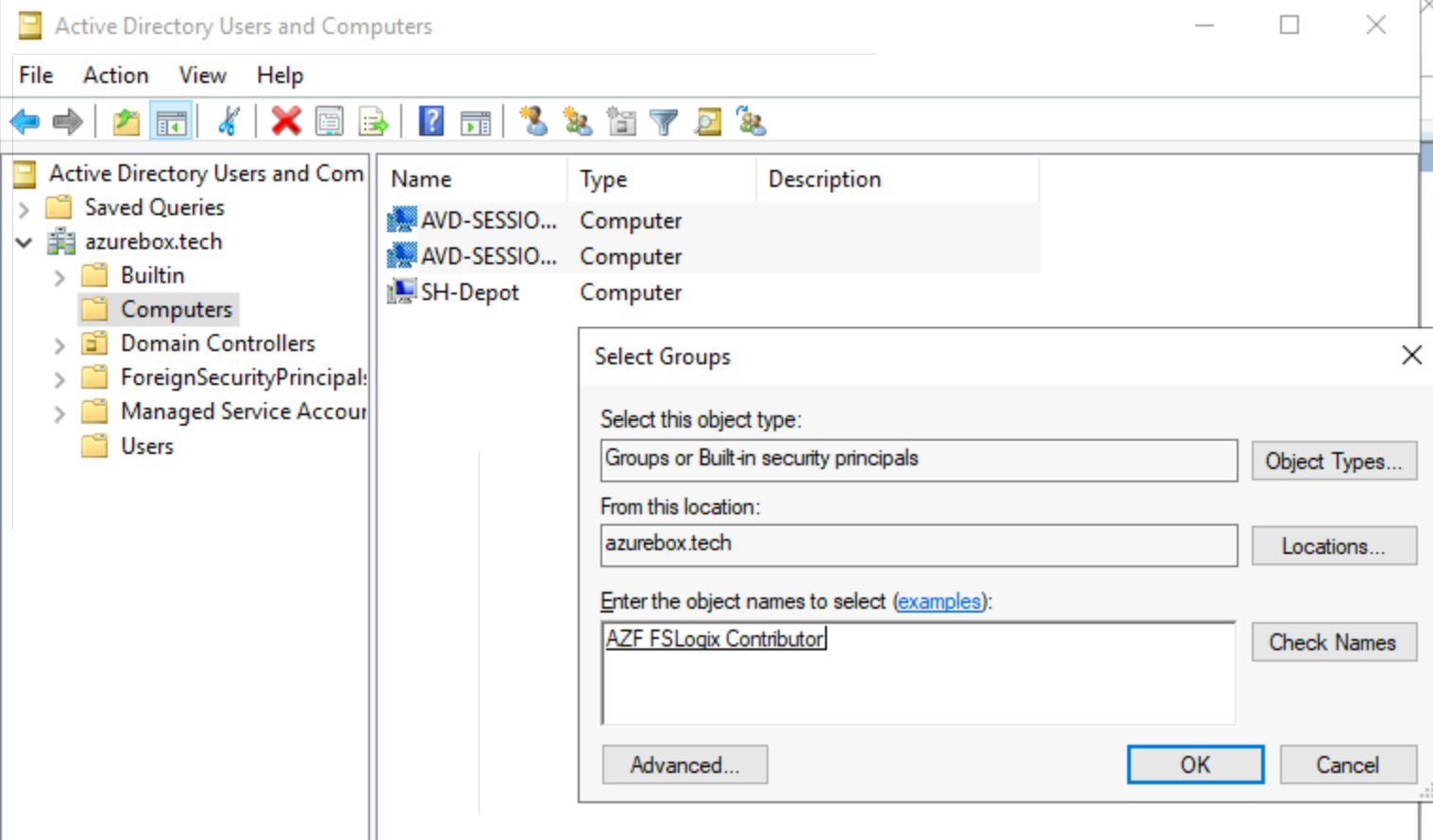Toggle the console tree pane icon
Image resolution: width=1433 pixels, height=840 pixels.
(x=171, y=122)
